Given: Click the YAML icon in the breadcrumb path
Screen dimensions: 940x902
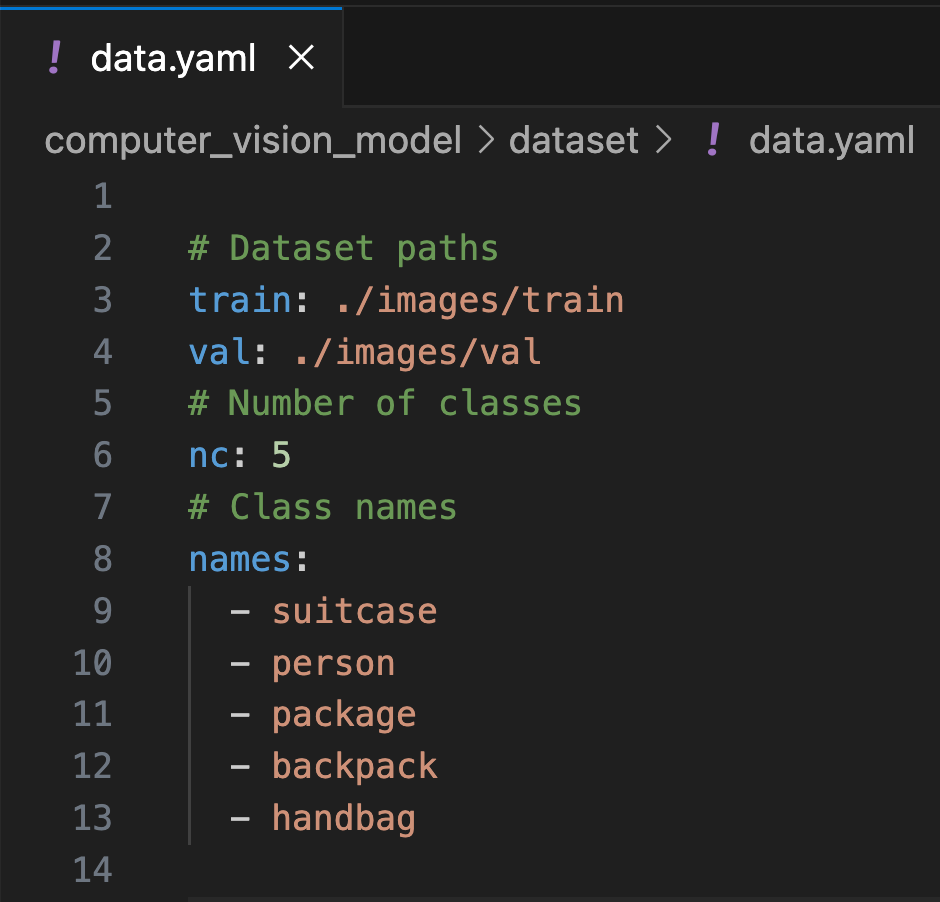Looking at the screenshot, I should coord(713,141).
